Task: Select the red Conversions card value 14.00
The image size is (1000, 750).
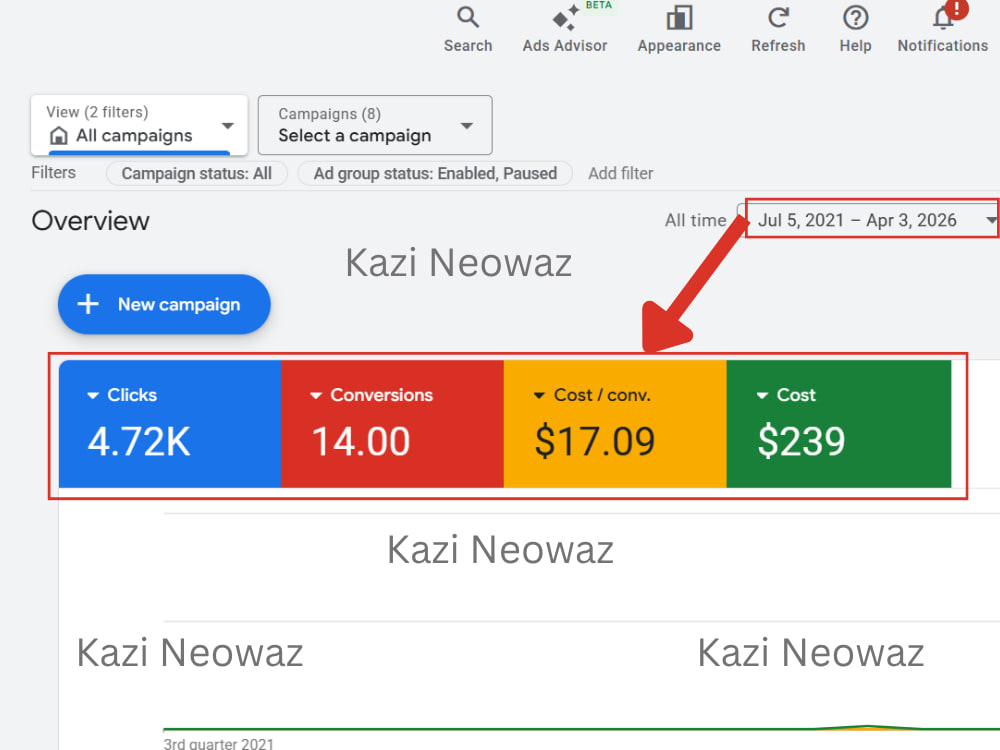Action: tap(360, 441)
